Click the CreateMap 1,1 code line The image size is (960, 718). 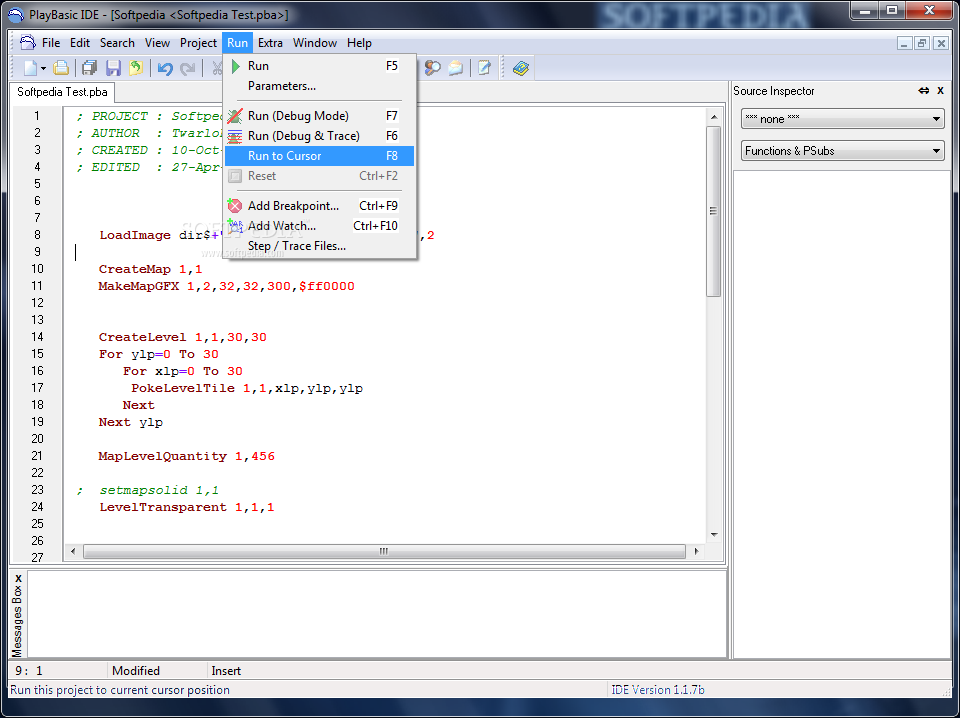pyautogui.click(x=150, y=269)
